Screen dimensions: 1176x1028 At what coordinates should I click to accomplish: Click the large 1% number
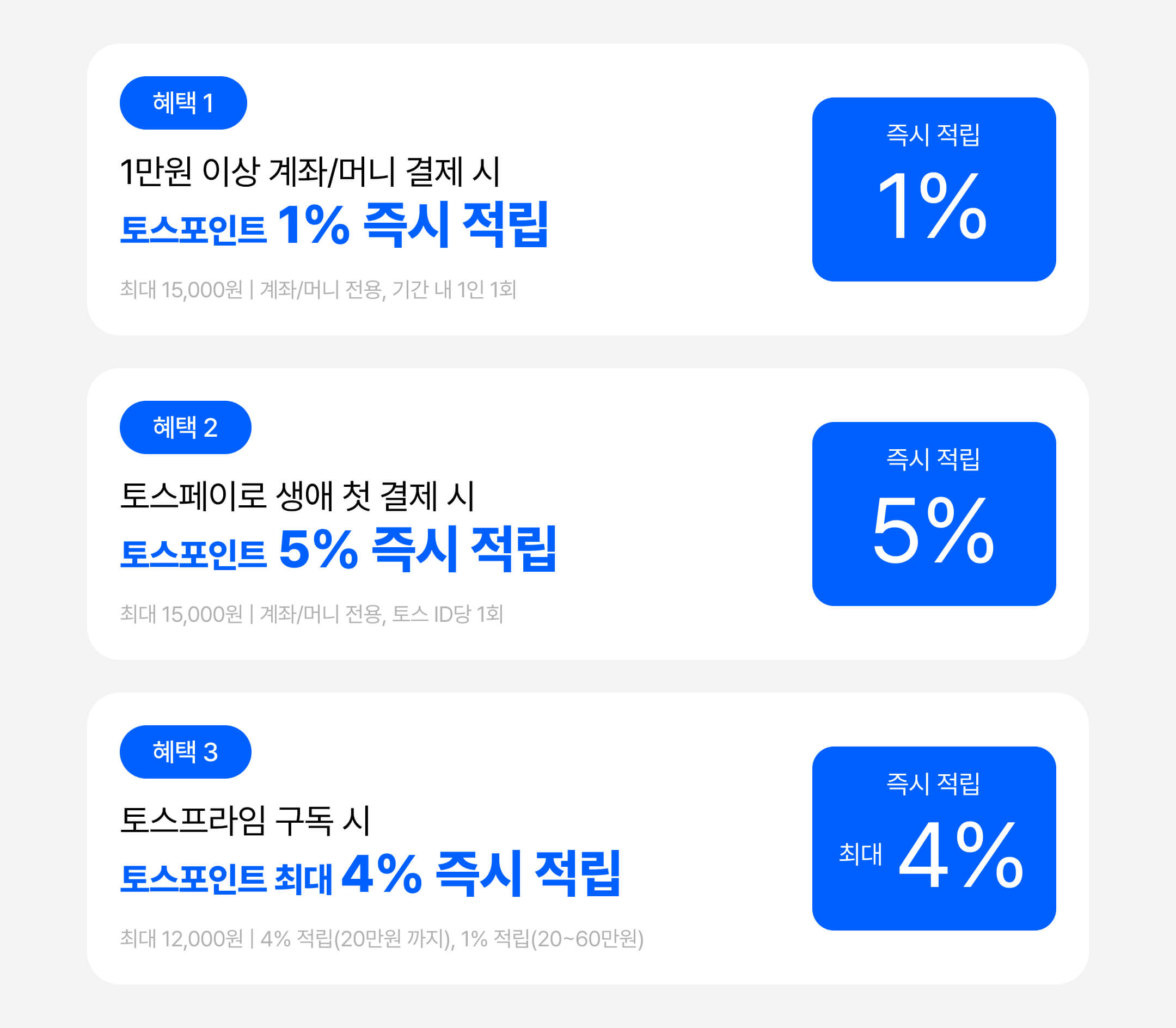[933, 205]
